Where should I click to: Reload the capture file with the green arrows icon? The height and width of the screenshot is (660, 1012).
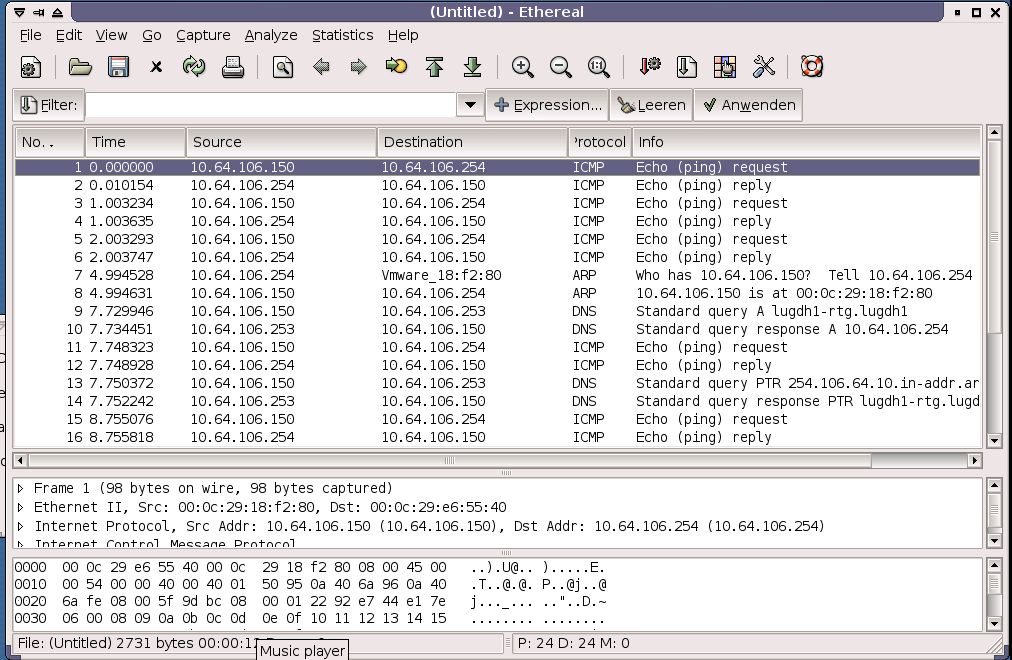tap(194, 66)
